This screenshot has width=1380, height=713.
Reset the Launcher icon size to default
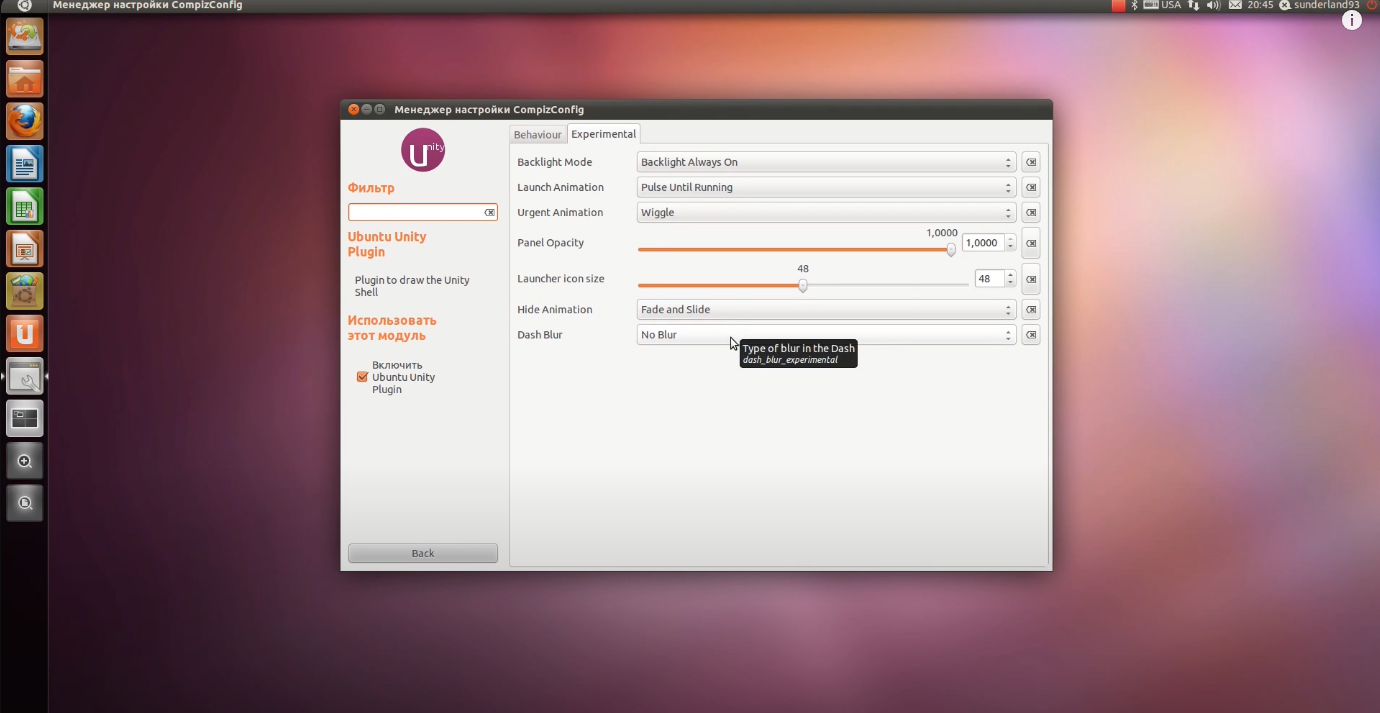[1030, 279]
